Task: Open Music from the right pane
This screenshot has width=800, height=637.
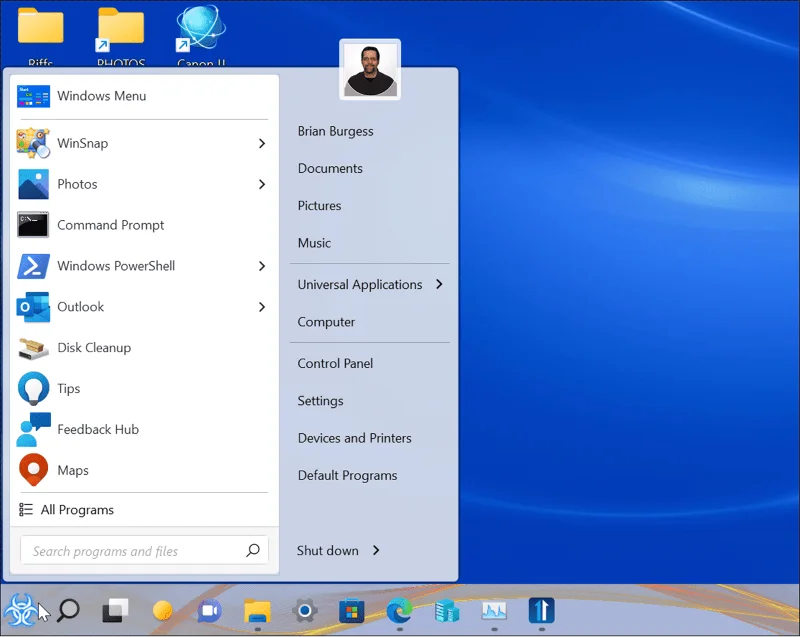Action: [314, 243]
